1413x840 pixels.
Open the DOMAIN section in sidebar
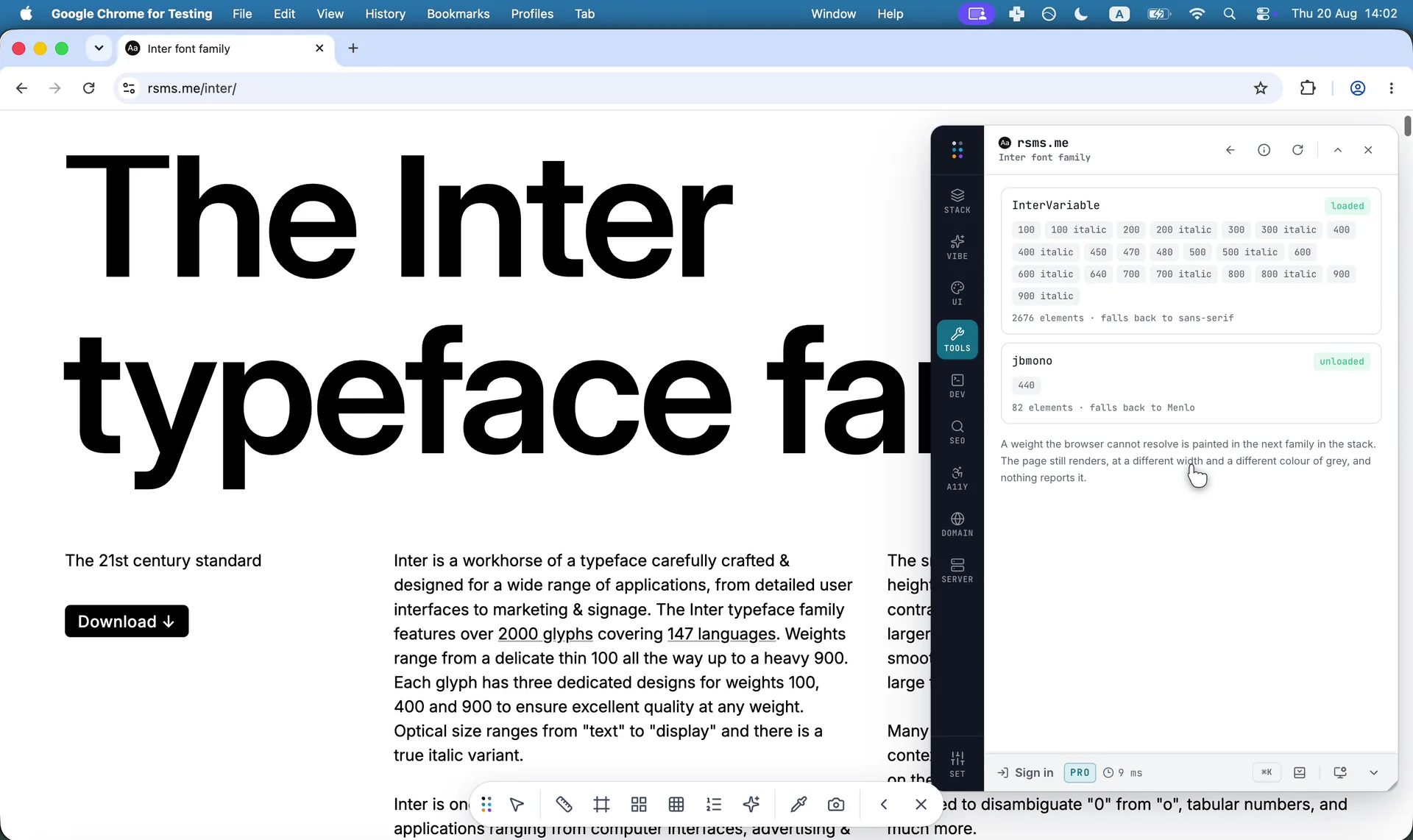(x=957, y=524)
